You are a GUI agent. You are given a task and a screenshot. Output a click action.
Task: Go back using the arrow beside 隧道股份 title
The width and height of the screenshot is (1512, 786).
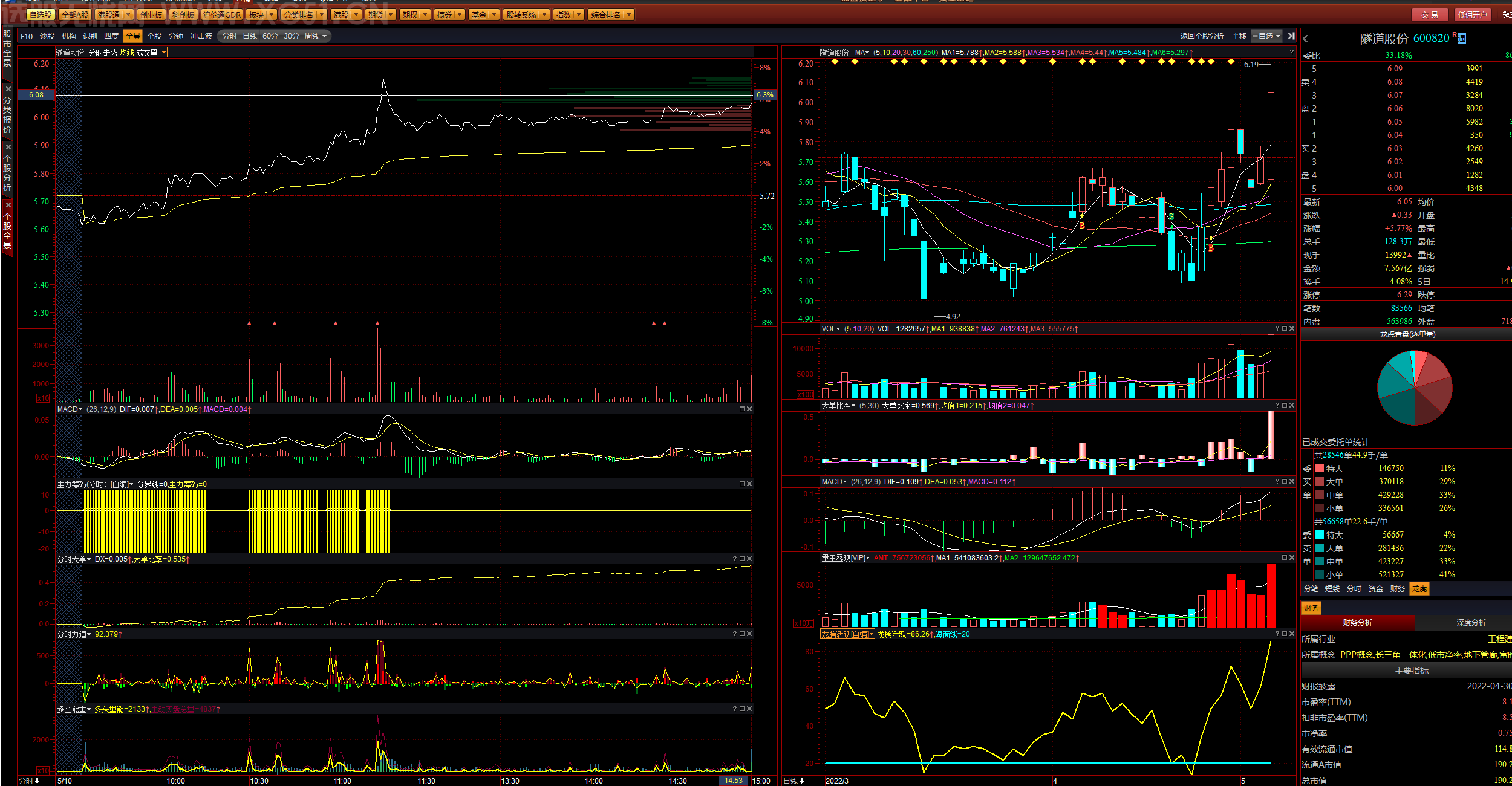(x=1306, y=39)
